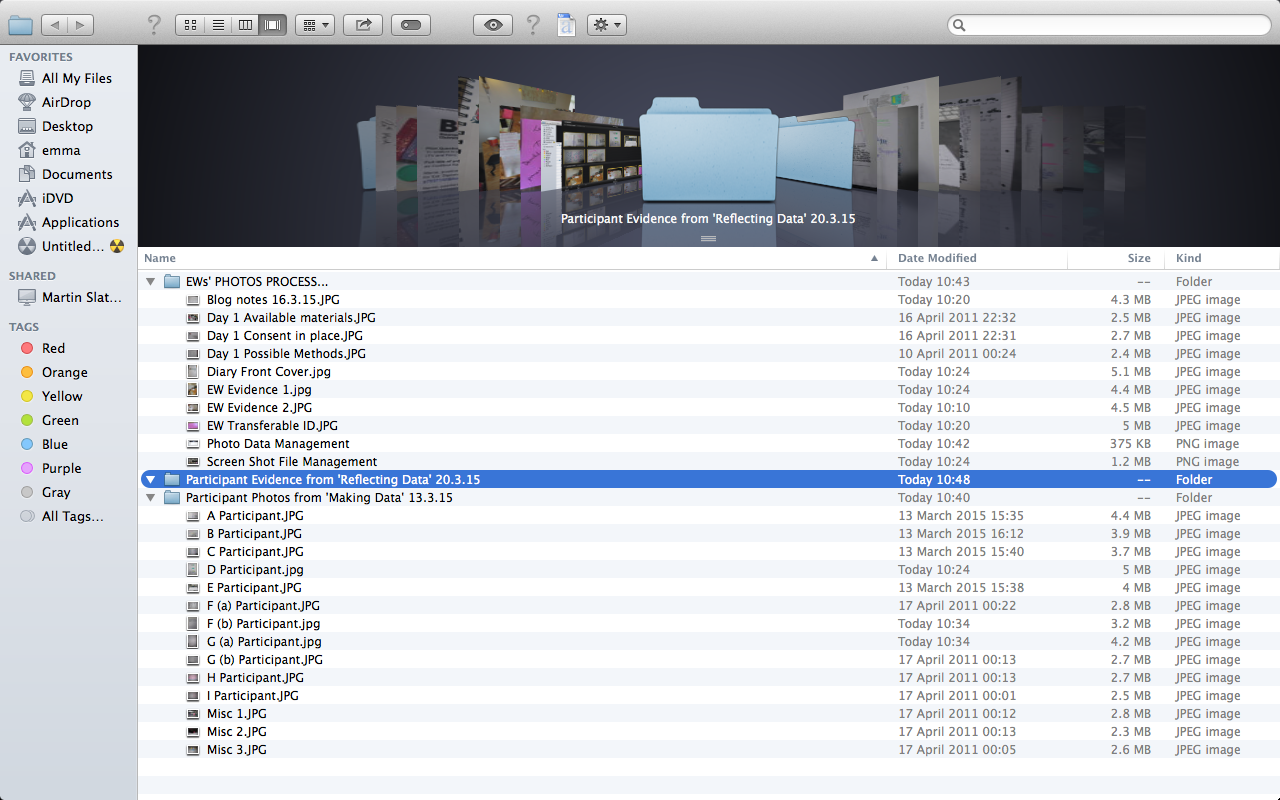This screenshot has width=1280, height=800.
Task: Collapse the selected Participant Evidence folder
Action: coord(151,480)
